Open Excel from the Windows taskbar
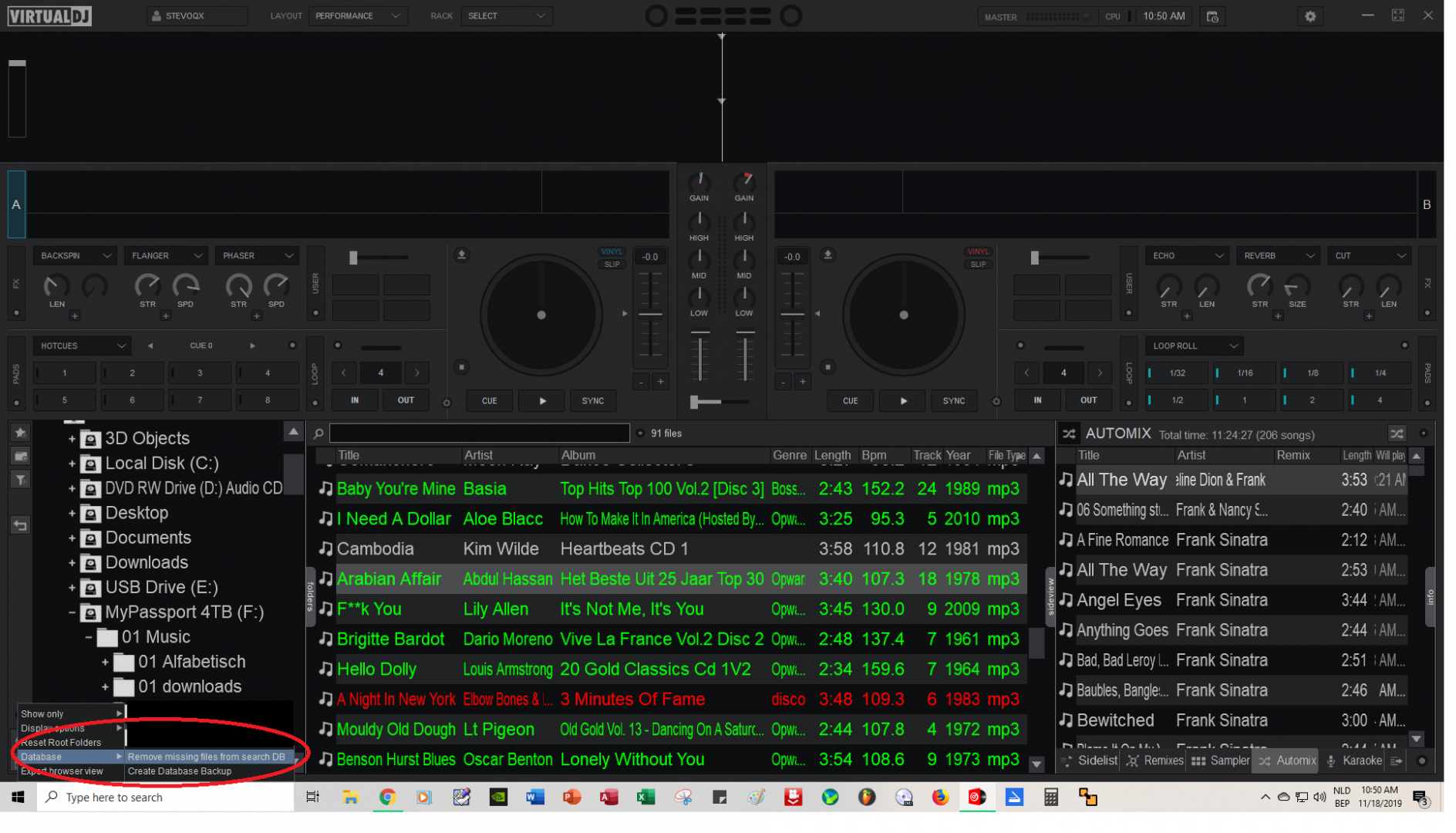The height and width of the screenshot is (833, 1456). pos(645,798)
